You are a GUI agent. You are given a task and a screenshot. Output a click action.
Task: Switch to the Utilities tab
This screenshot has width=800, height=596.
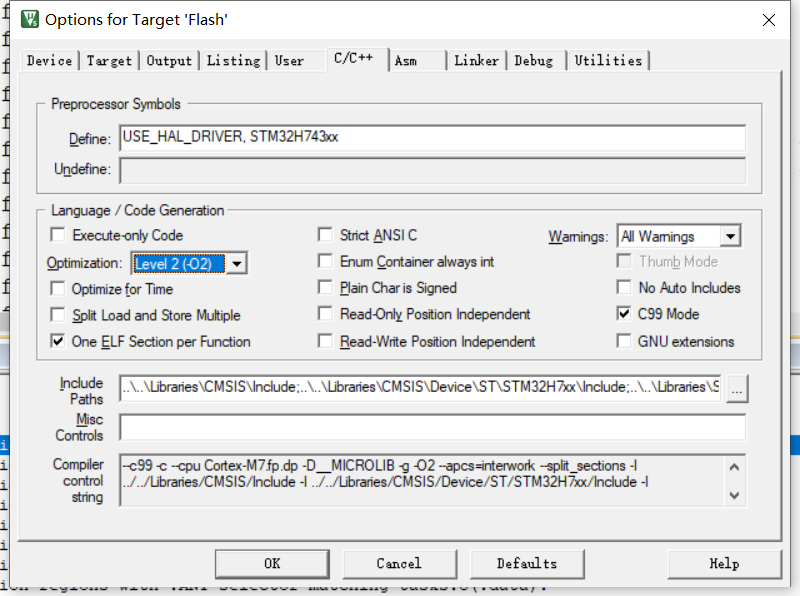coord(608,61)
